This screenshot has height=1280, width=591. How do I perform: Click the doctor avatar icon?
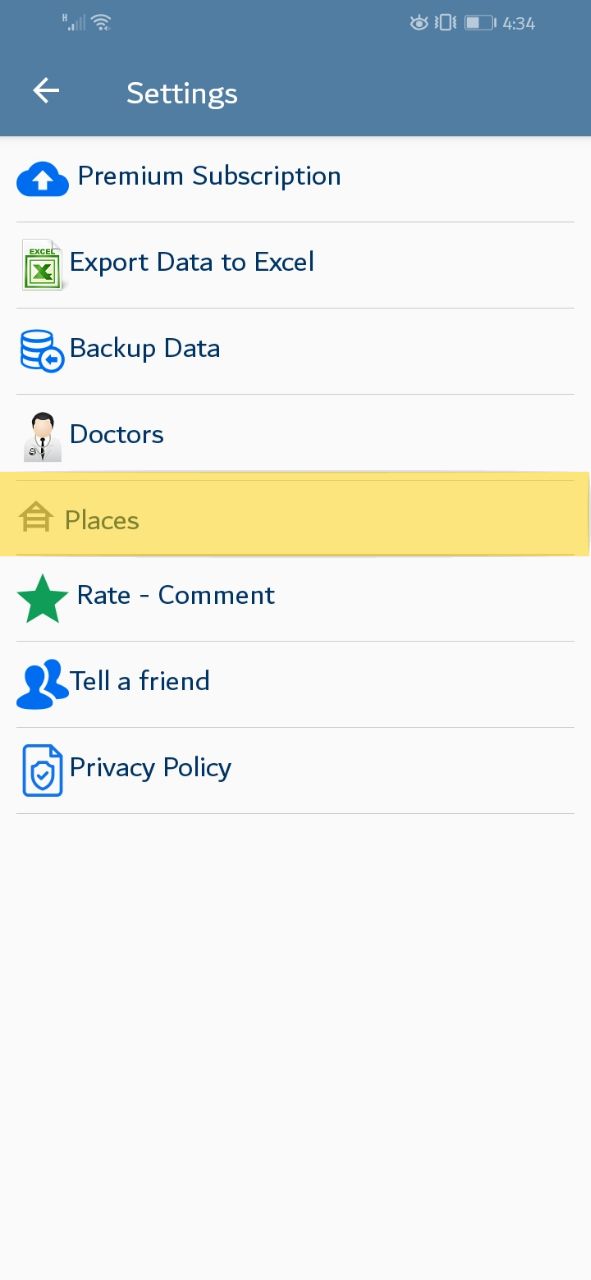42,437
